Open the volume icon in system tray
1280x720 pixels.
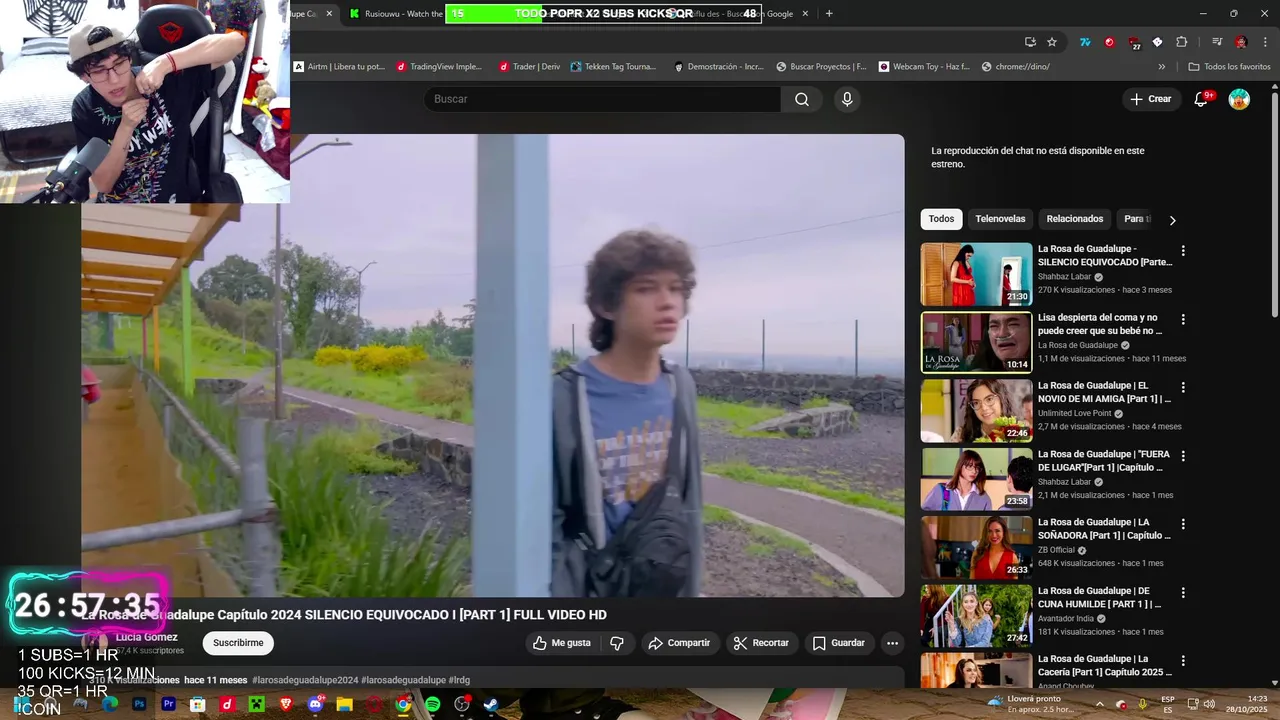pyautogui.click(x=1208, y=704)
